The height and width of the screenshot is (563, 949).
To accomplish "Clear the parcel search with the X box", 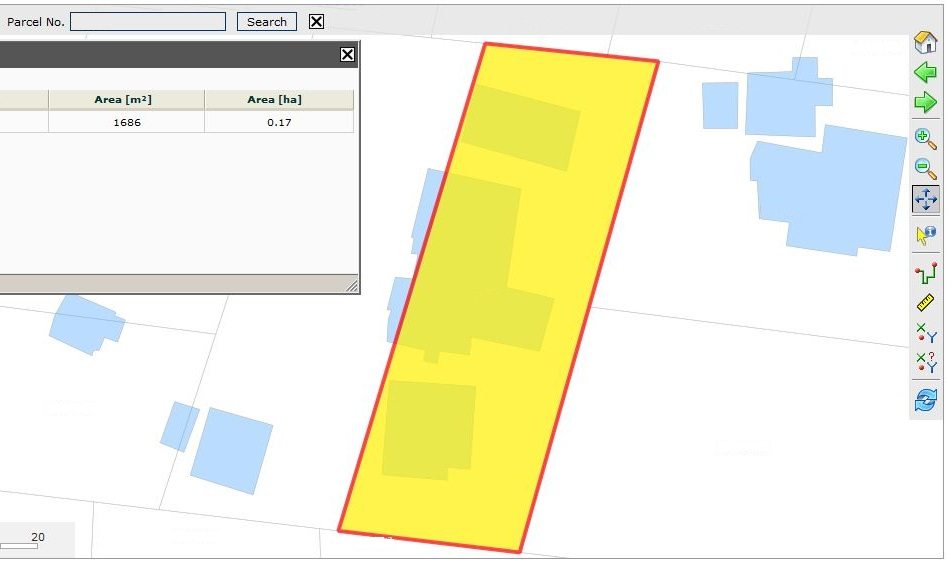I will coord(316,22).
